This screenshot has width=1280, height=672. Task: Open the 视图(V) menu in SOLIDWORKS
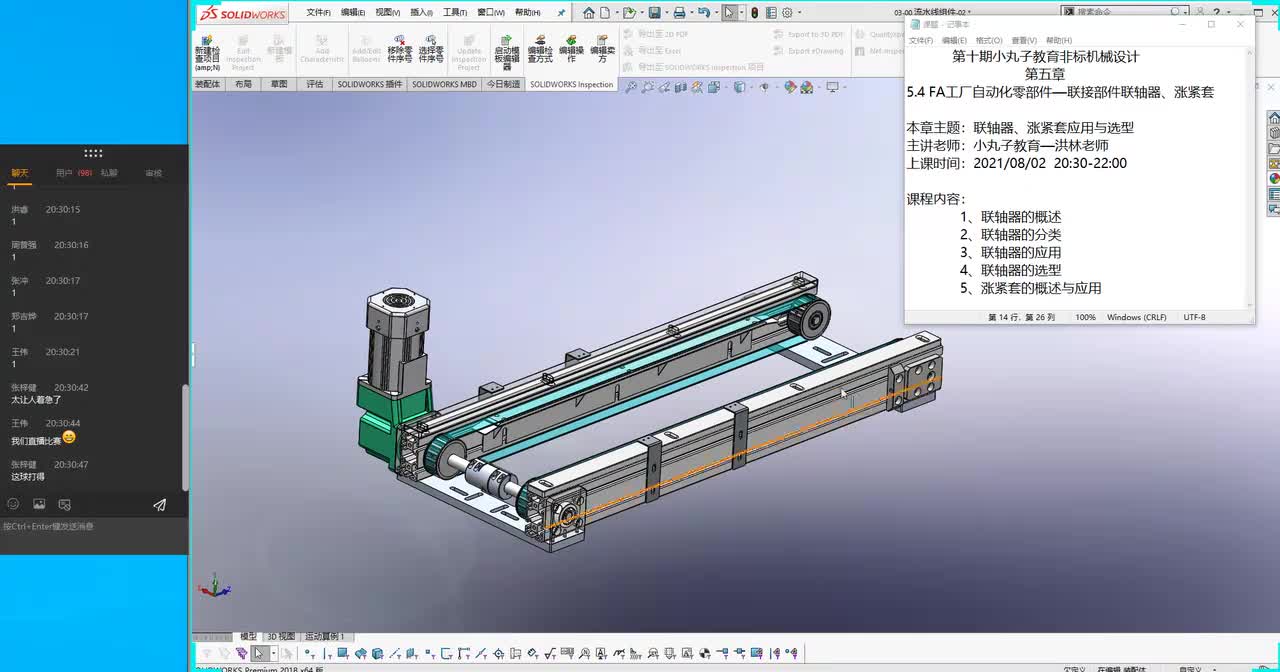(387, 13)
